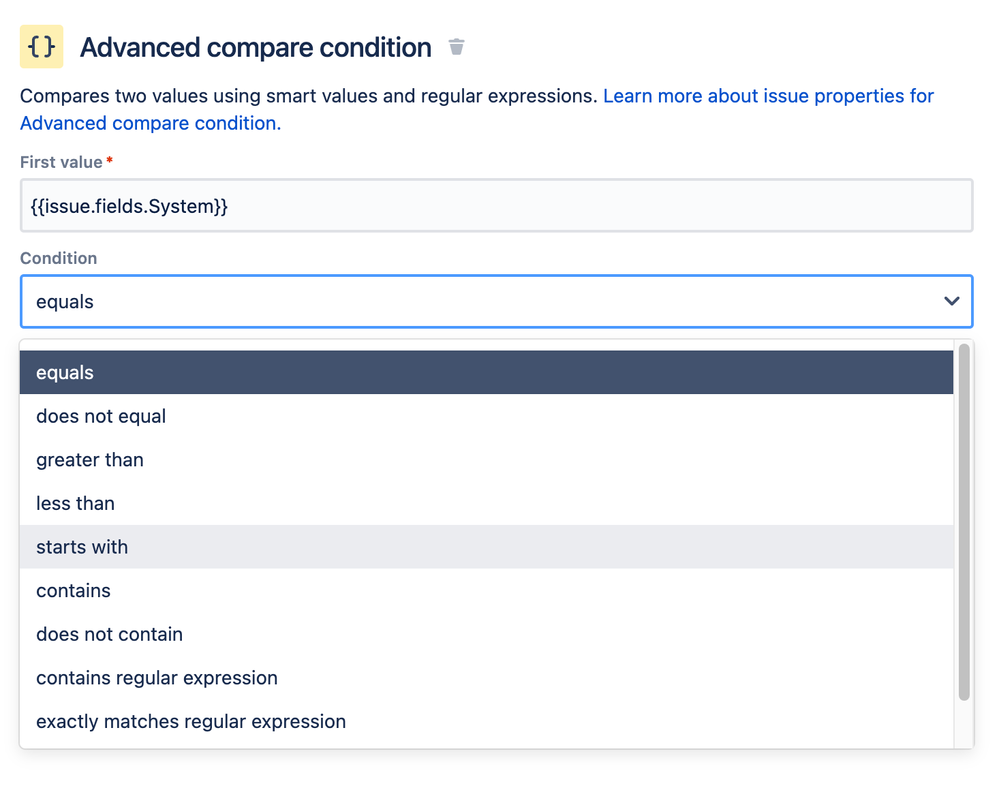The height and width of the screenshot is (795, 999).
Task: Select 'contains regular expression' option
Action: pyautogui.click(x=157, y=678)
